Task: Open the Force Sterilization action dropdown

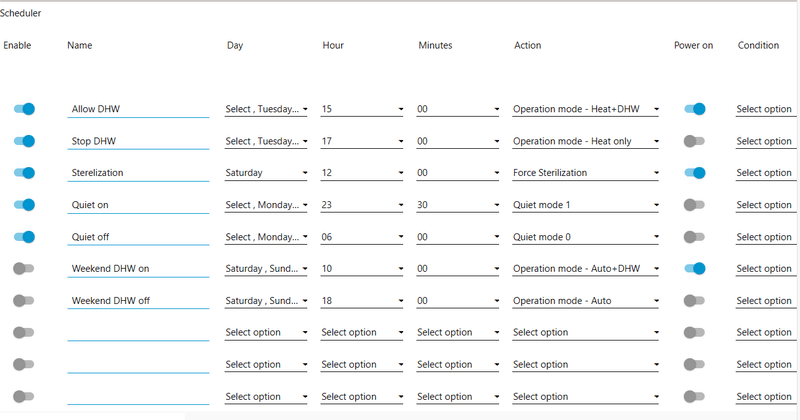Action: [x=585, y=173]
